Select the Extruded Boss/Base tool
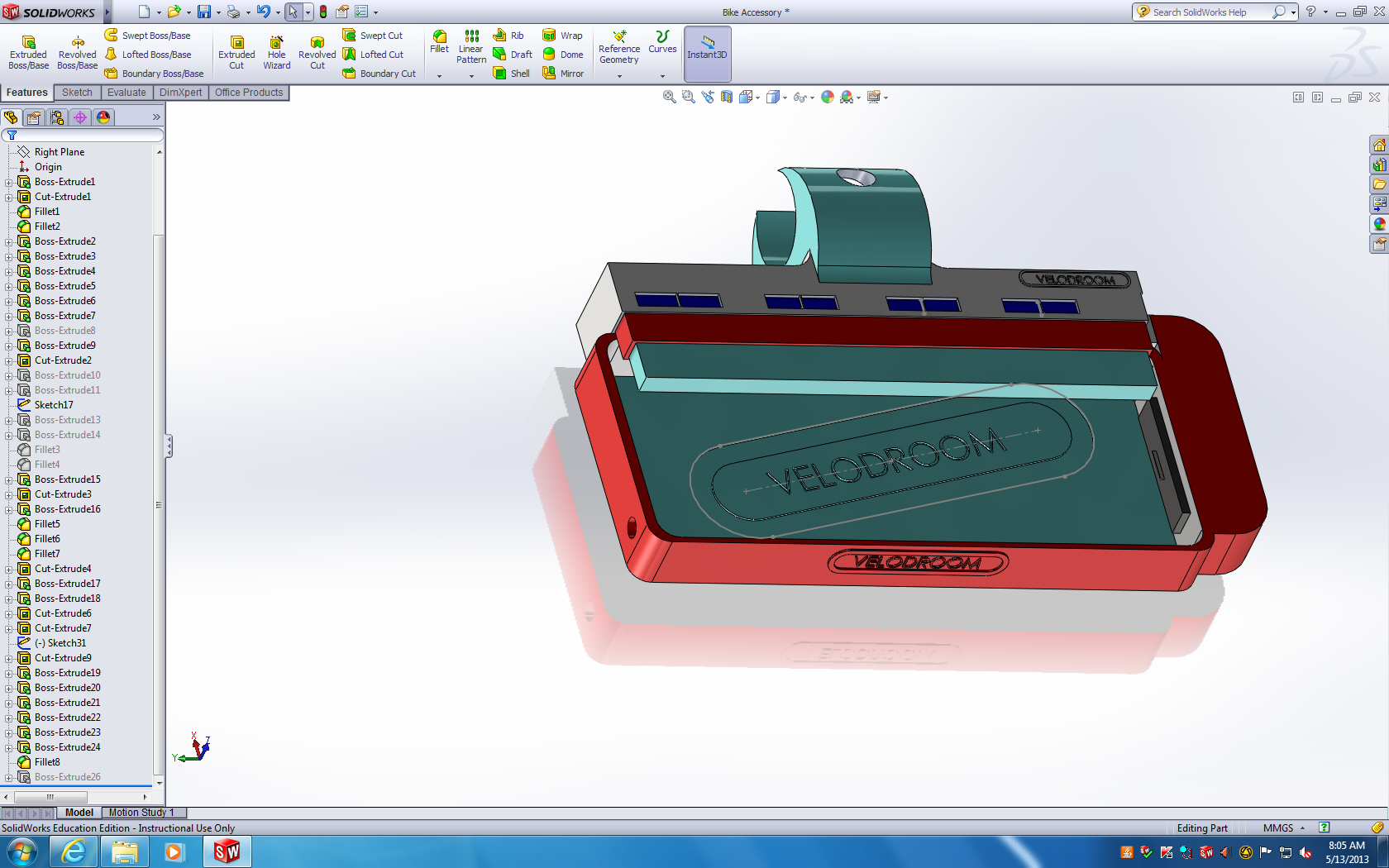 (x=28, y=53)
